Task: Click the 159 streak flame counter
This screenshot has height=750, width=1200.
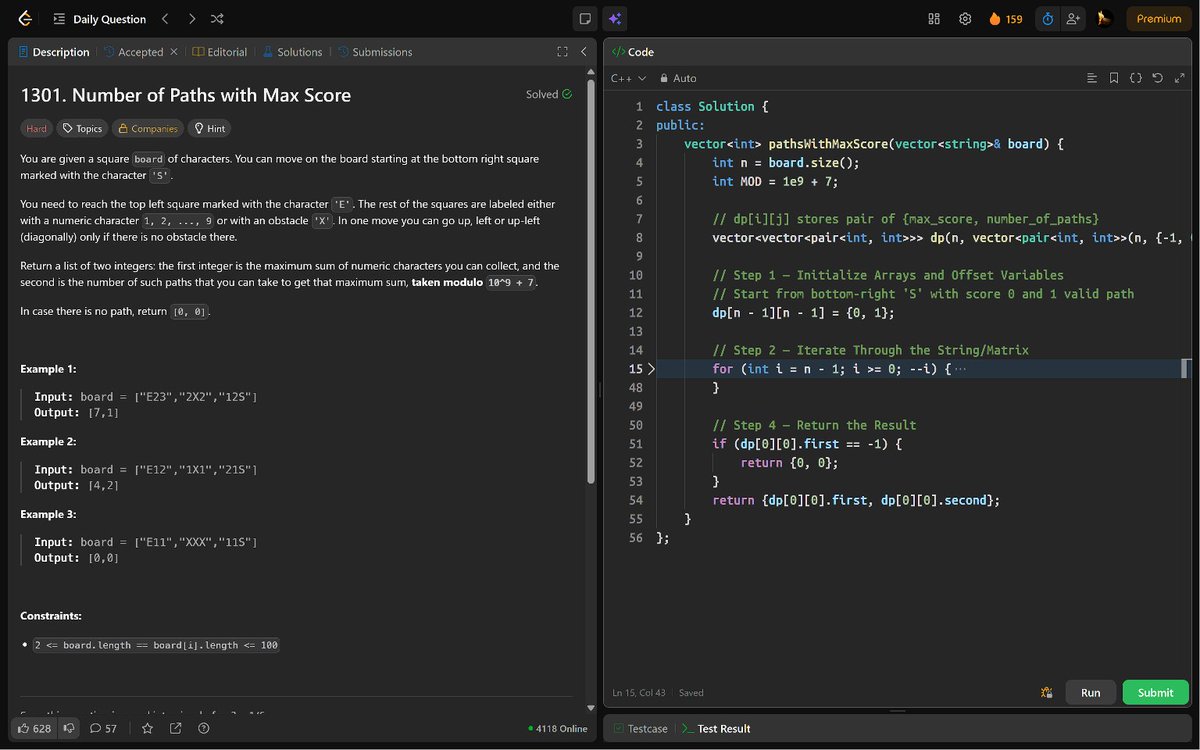Action: 1005,19
